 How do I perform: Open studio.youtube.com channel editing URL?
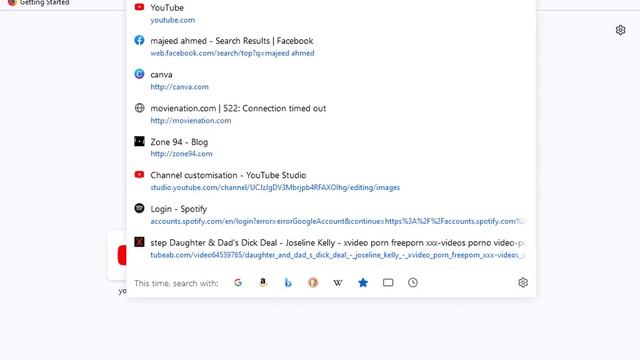click(x=275, y=188)
